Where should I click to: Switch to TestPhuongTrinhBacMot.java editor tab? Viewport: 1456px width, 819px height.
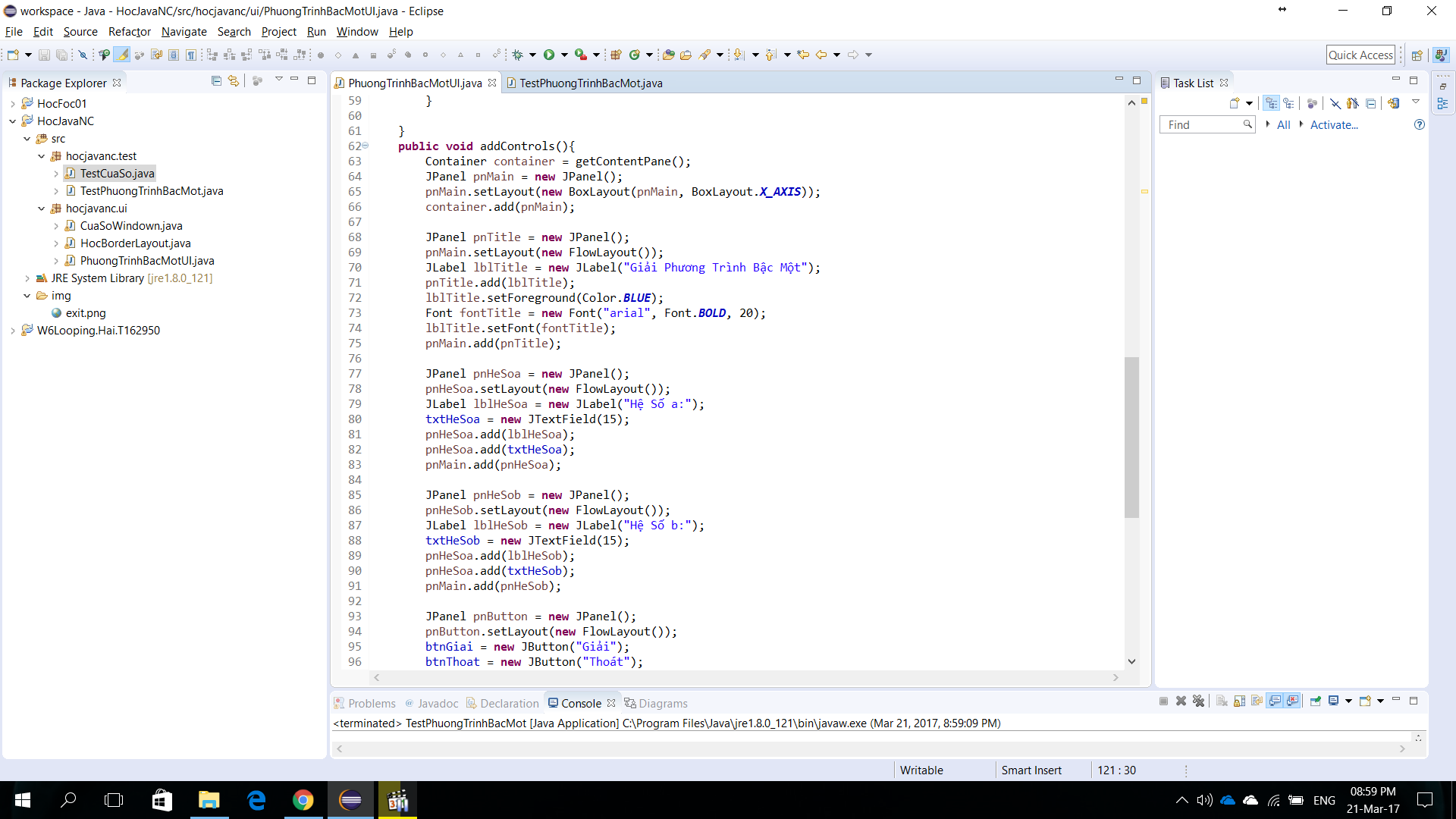coord(590,83)
